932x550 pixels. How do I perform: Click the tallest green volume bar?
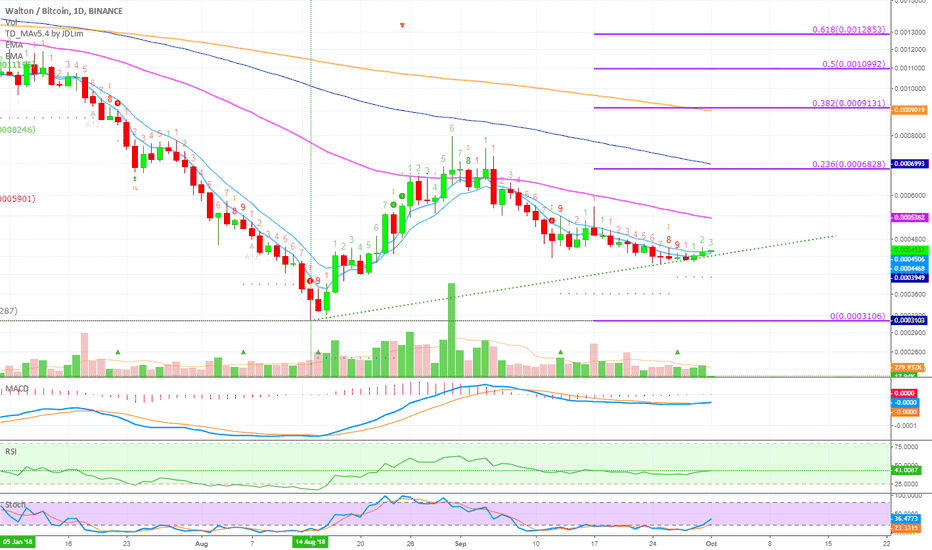[451, 330]
